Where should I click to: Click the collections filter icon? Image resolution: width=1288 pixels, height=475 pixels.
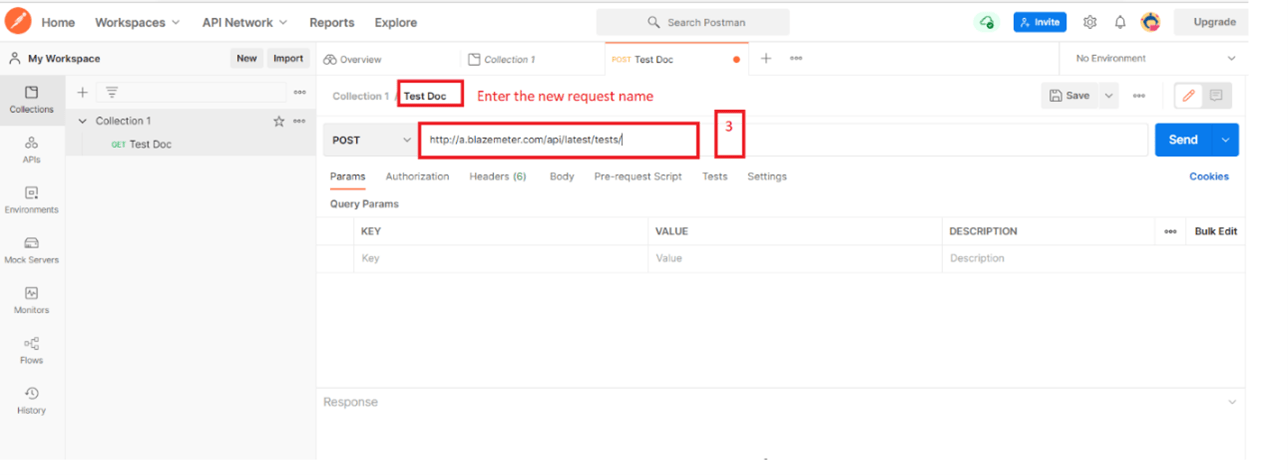[x=112, y=92]
